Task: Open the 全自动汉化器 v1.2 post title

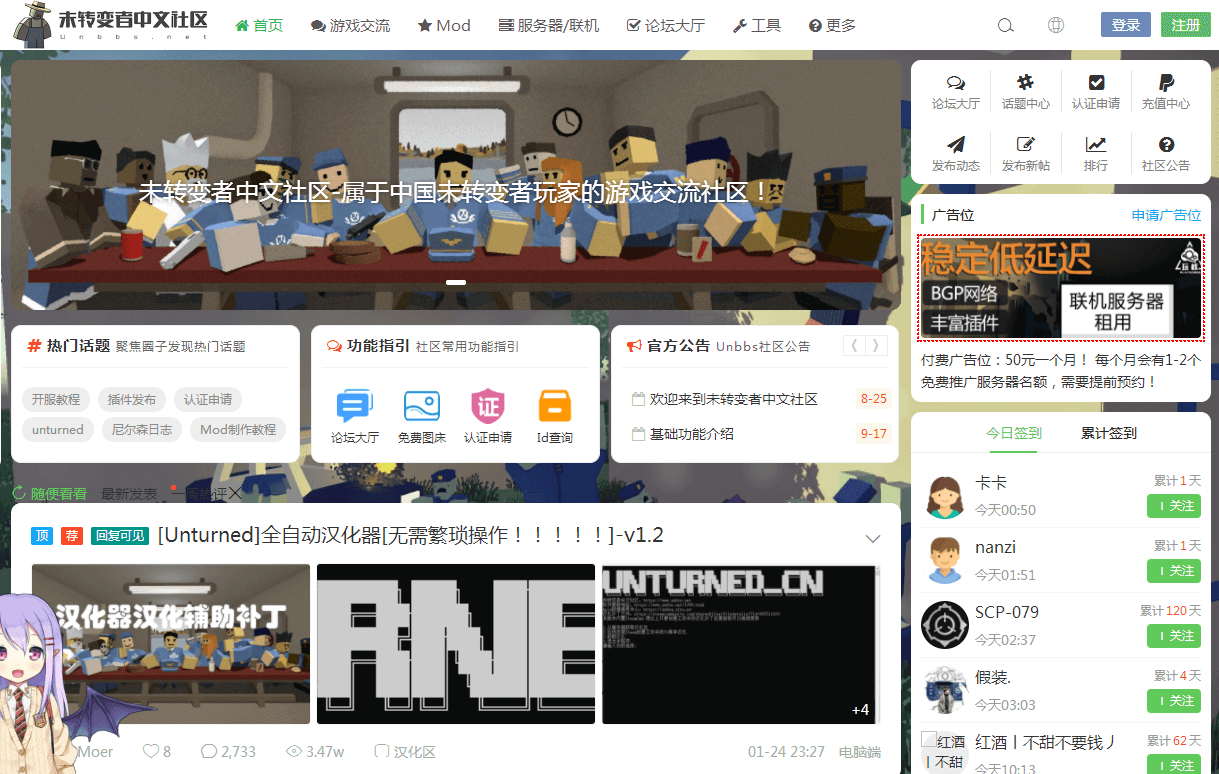Action: [x=410, y=535]
